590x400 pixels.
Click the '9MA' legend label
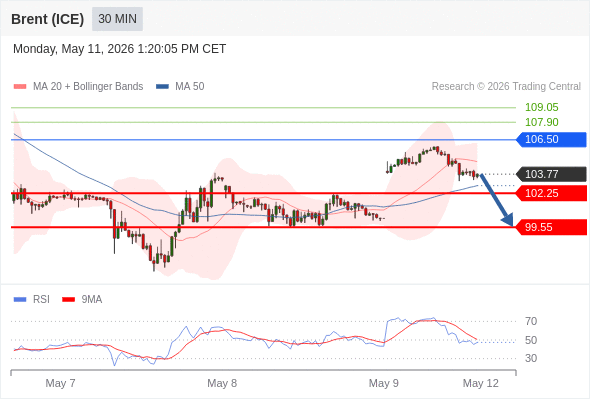click(92, 300)
